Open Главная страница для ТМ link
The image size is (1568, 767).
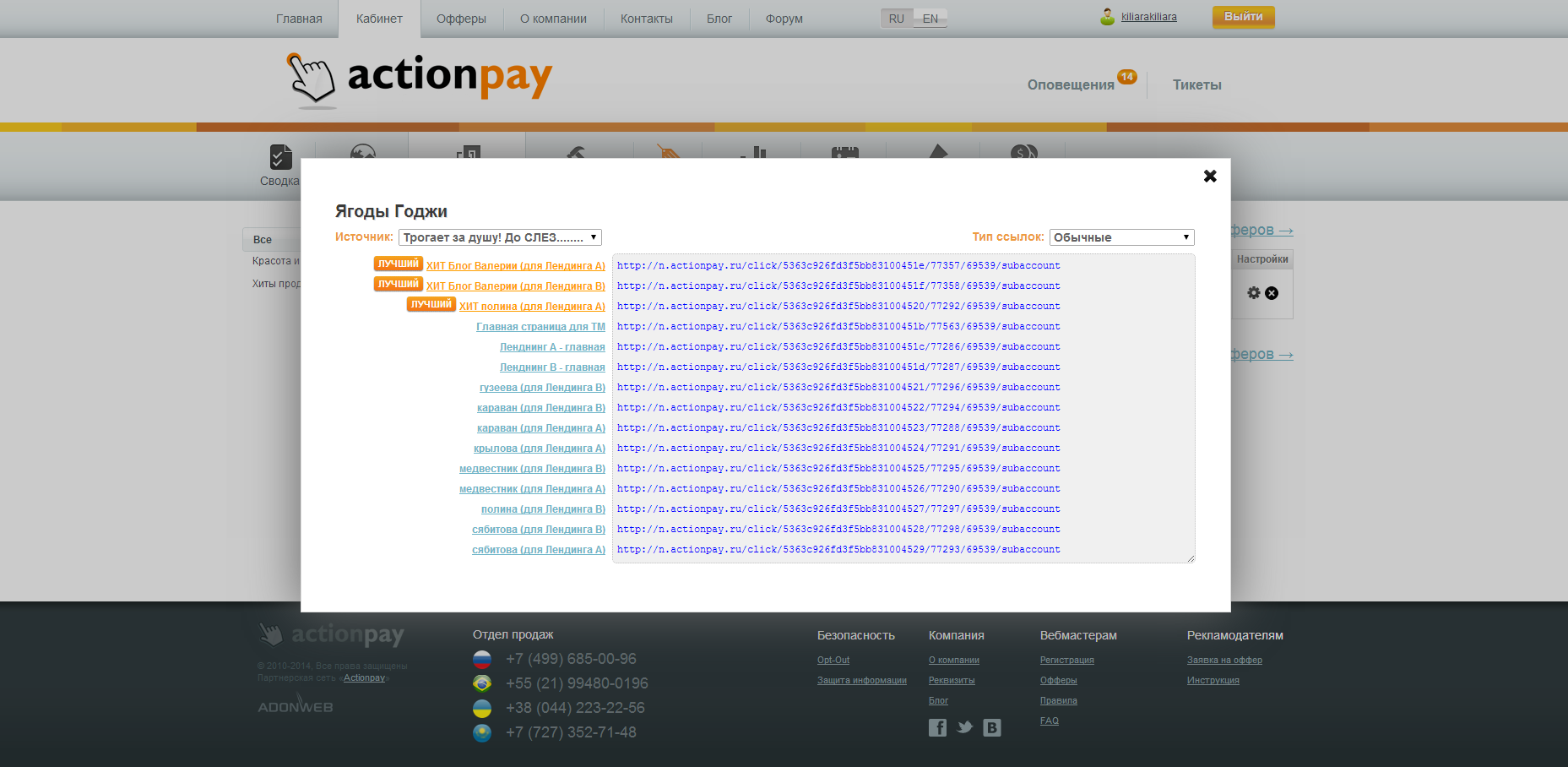[540, 327]
